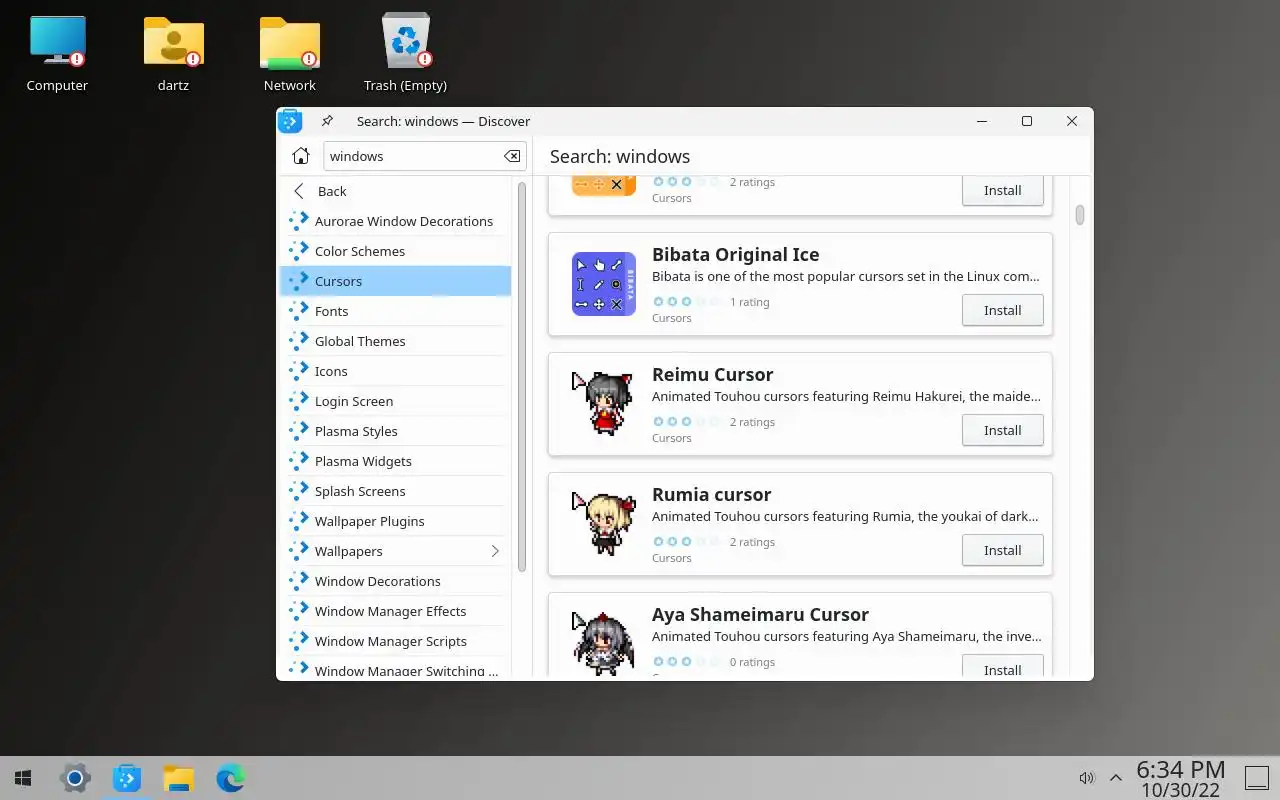Click the pin icon in title bar
The width and height of the screenshot is (1280, 800).
(x=327, y=121)
